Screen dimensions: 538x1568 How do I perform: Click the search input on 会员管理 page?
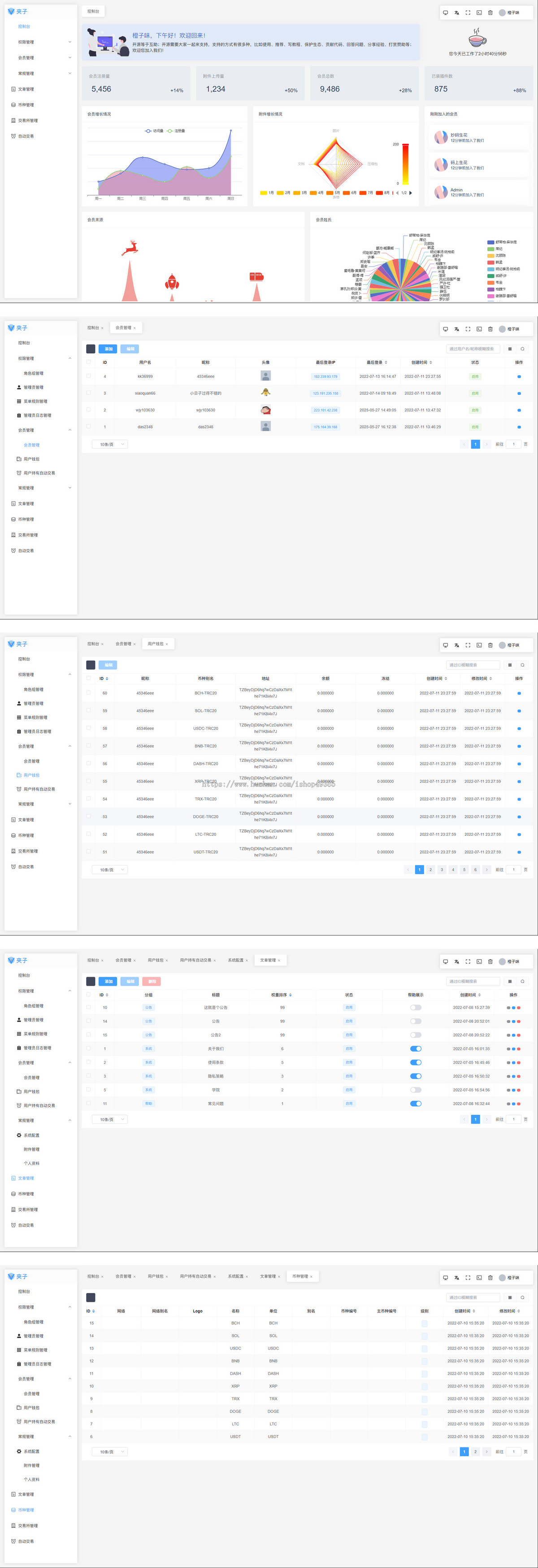tap(473, 349)
